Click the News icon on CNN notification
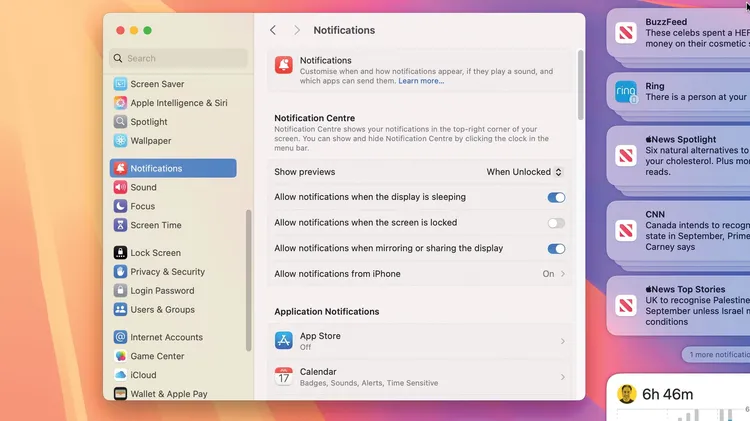750x421 pixels. [x=626, y=231]
